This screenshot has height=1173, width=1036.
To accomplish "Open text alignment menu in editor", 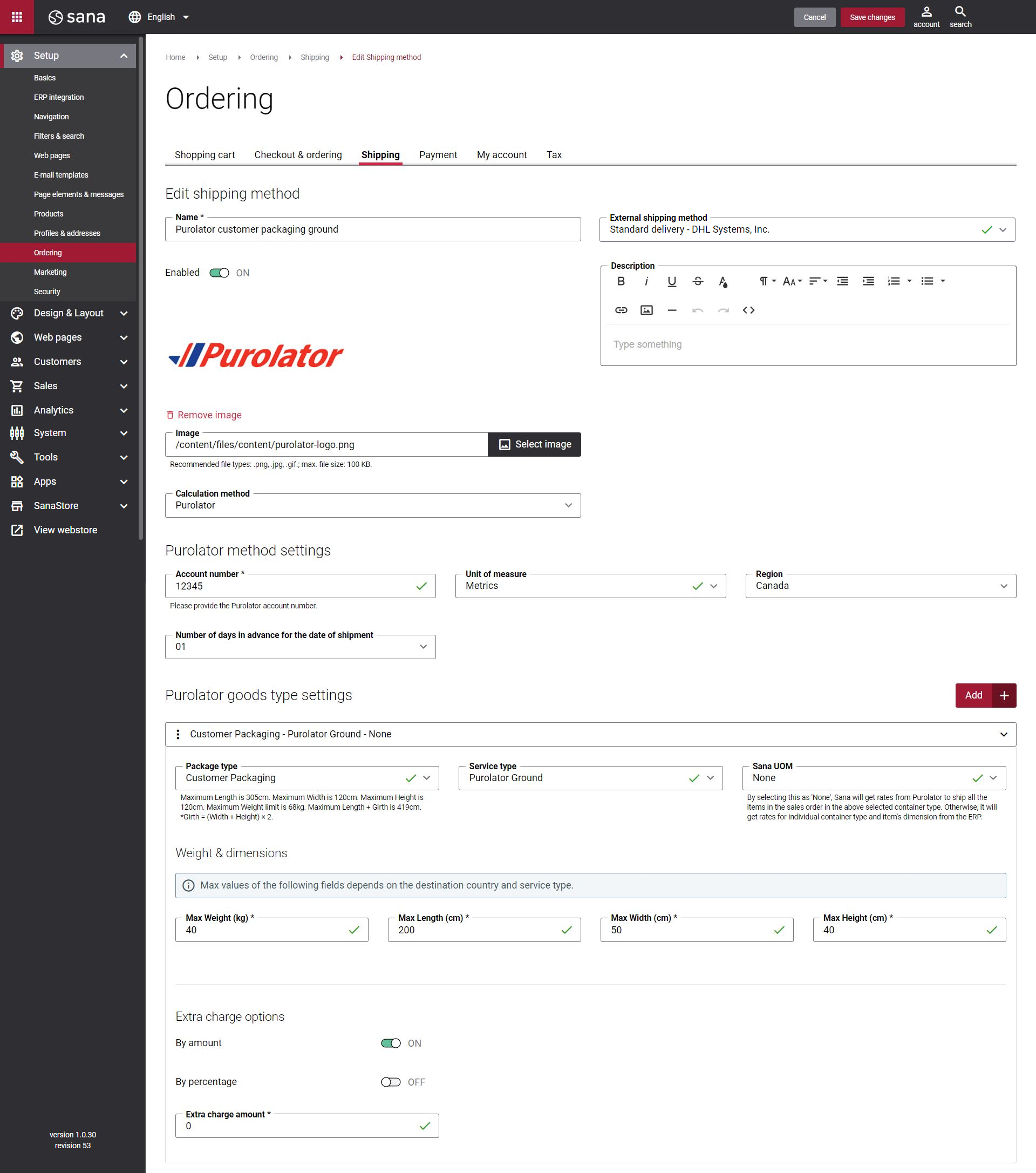I will coord(818,281).
